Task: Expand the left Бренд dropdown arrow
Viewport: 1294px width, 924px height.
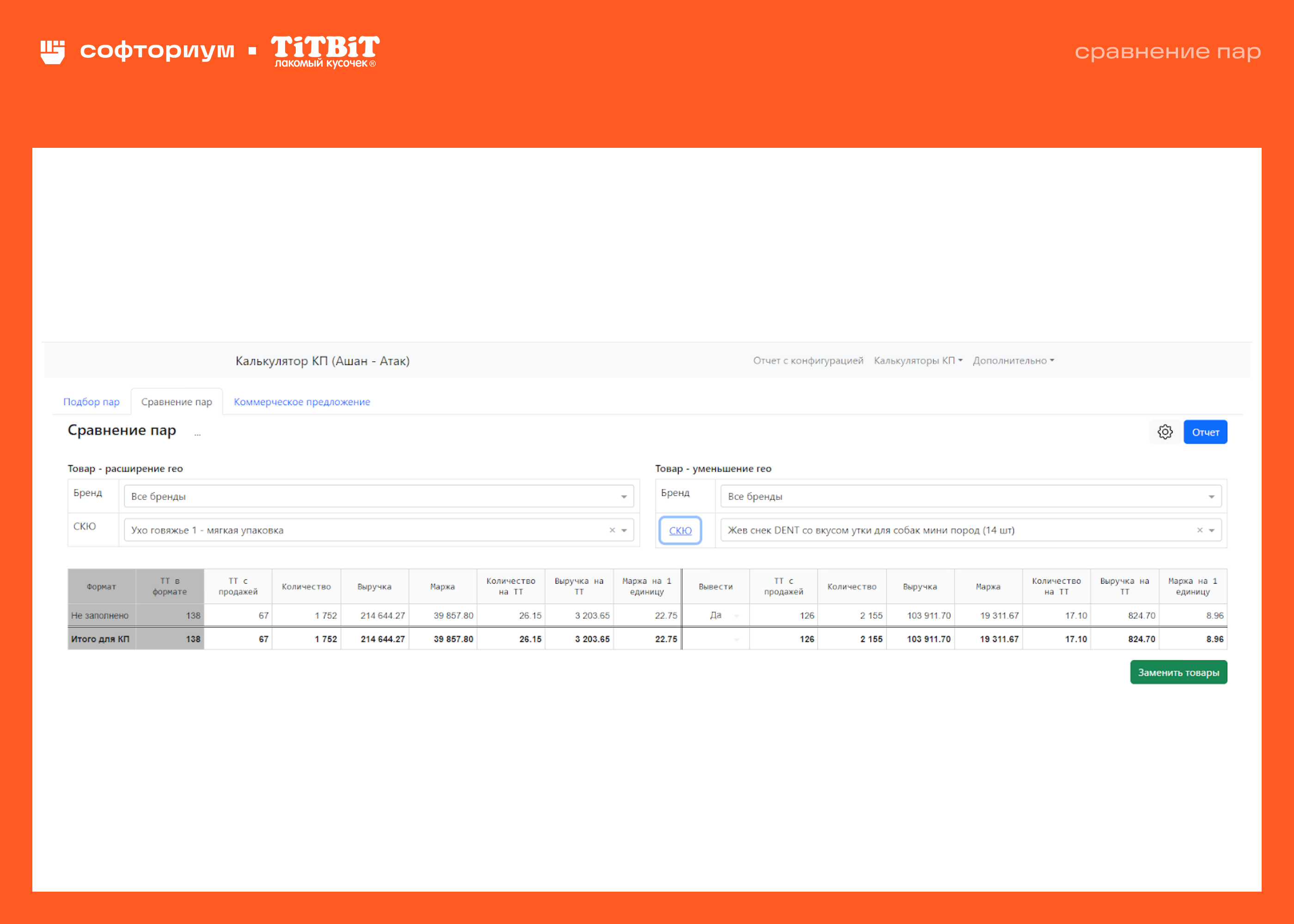Action: [x=624, y=497]
